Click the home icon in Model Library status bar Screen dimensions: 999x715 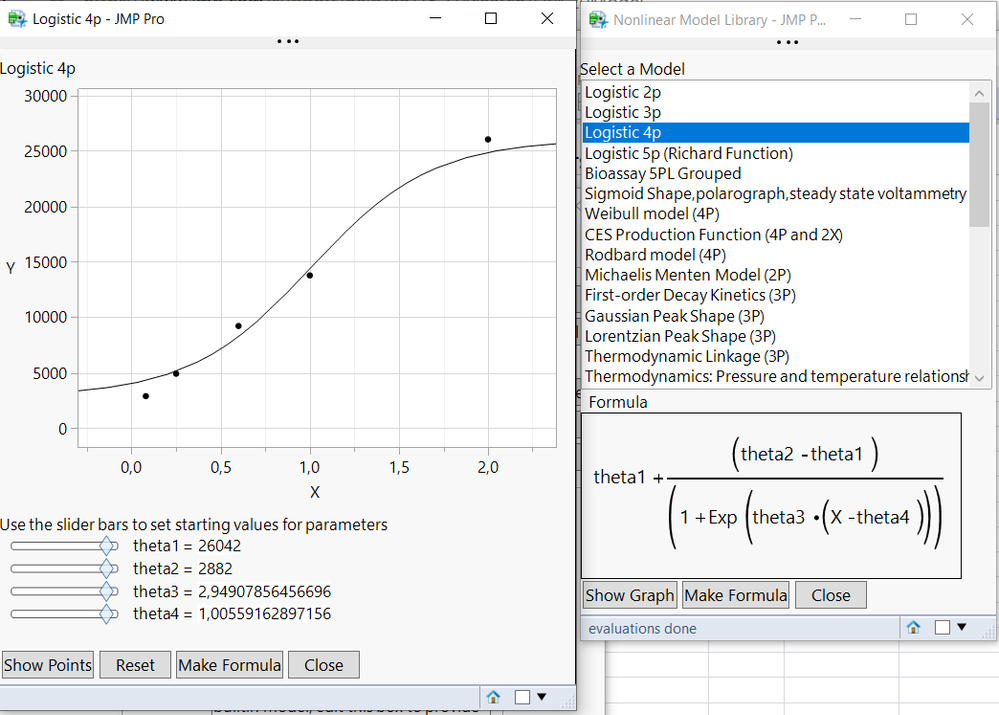tap(913, 628)
